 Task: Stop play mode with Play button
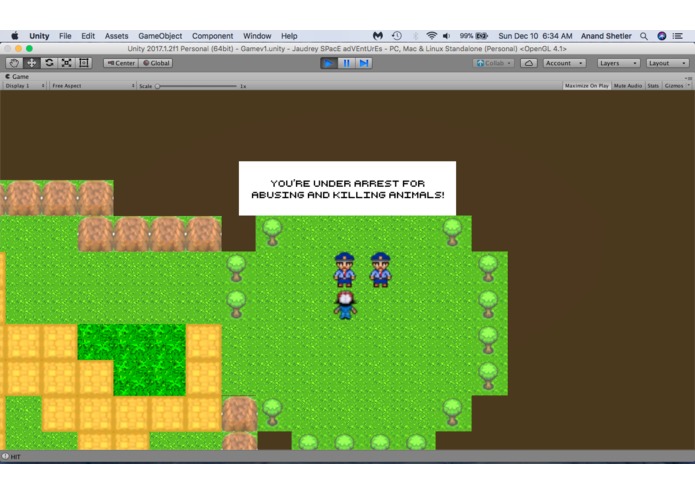(x=328, y=63)
